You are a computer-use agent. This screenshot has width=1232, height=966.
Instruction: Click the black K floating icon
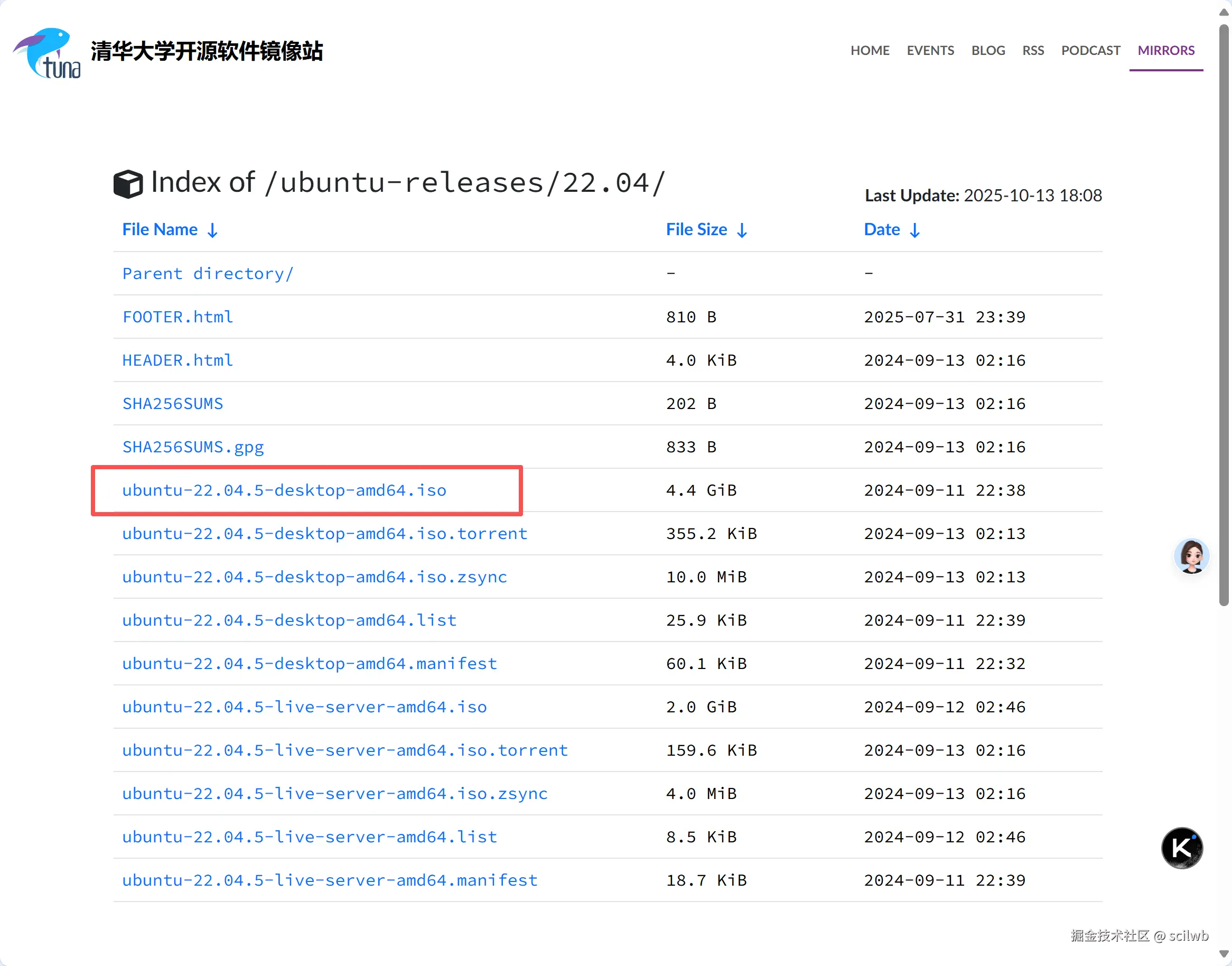coord(1182,847)
